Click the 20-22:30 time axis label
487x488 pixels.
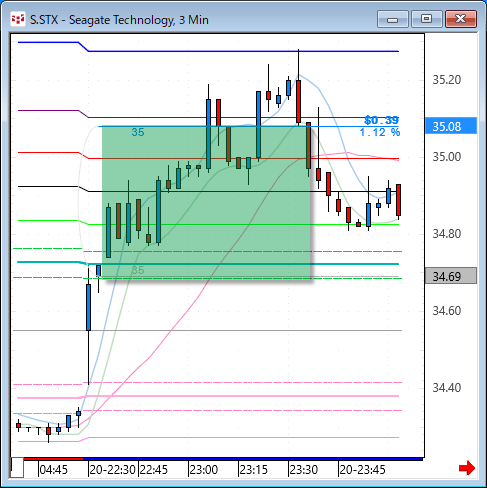tap(112, 470)
